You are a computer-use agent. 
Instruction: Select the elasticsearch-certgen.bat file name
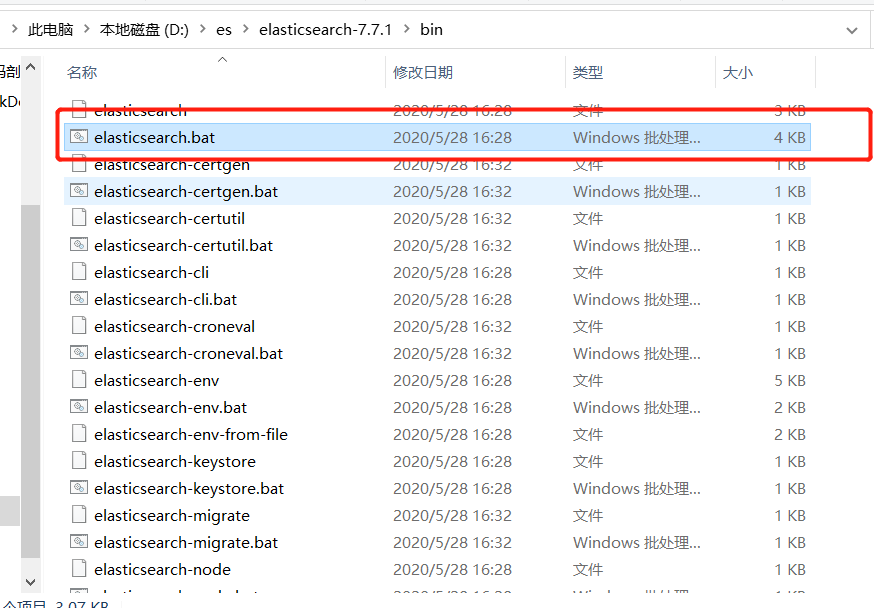(186, 192)
